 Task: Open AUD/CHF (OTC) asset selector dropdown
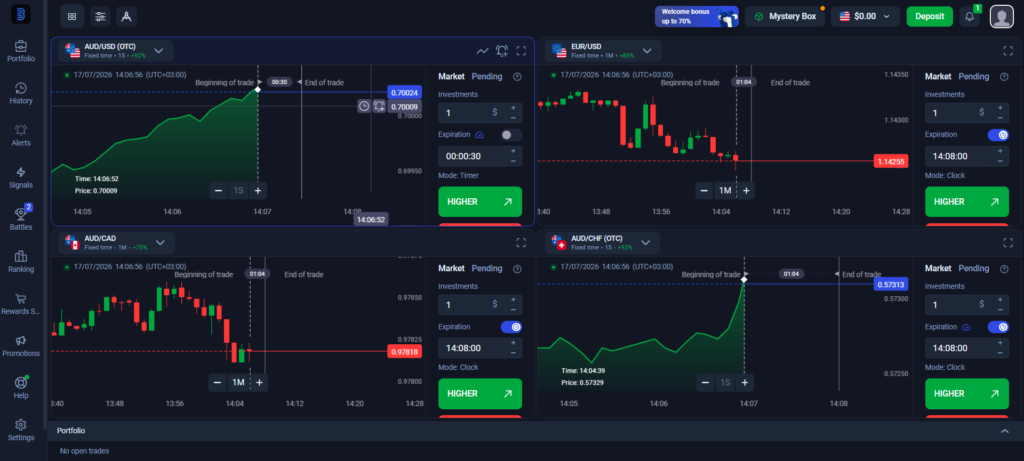[603, 243]
